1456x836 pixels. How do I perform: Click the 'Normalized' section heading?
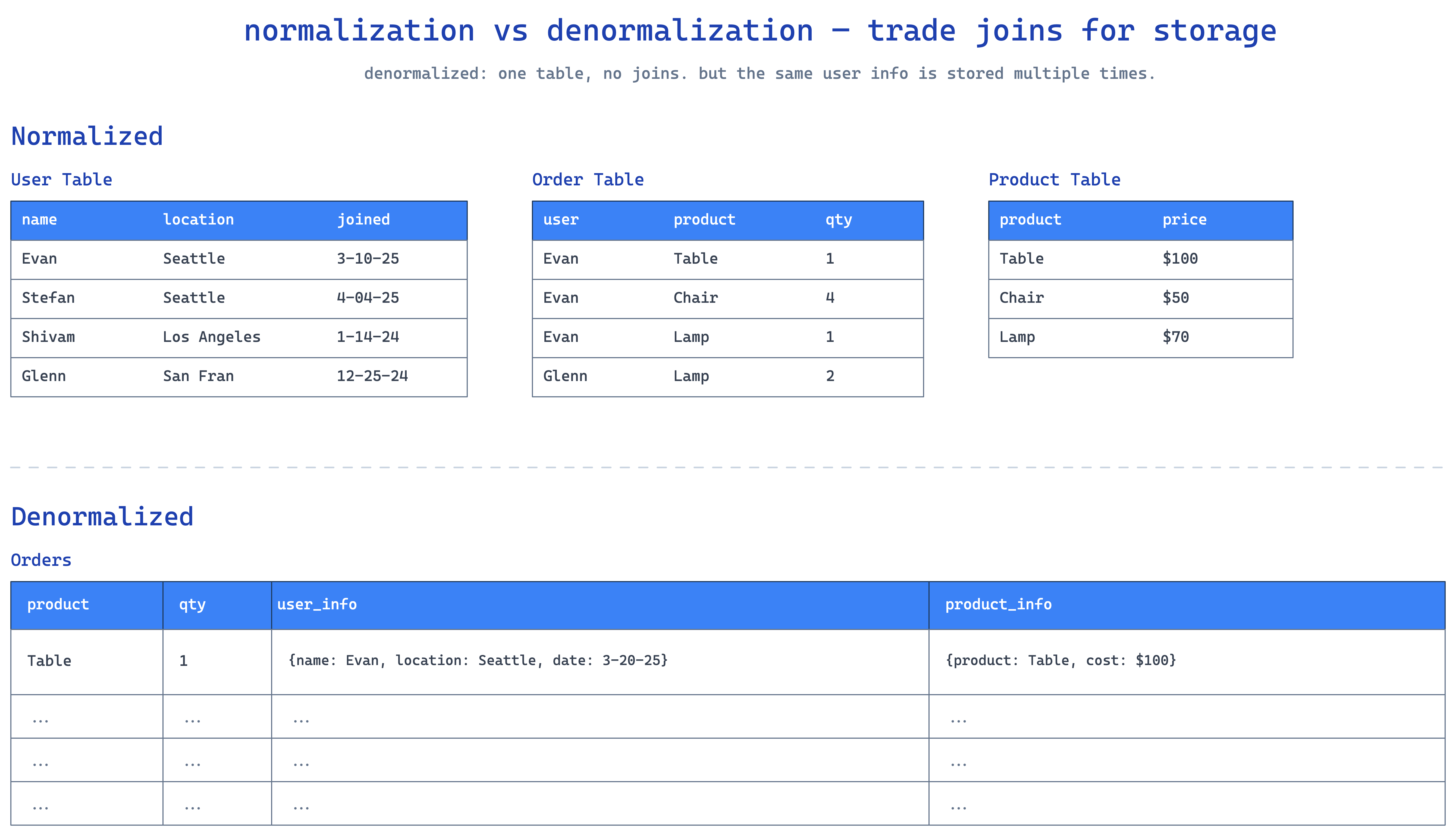[87, 136]
